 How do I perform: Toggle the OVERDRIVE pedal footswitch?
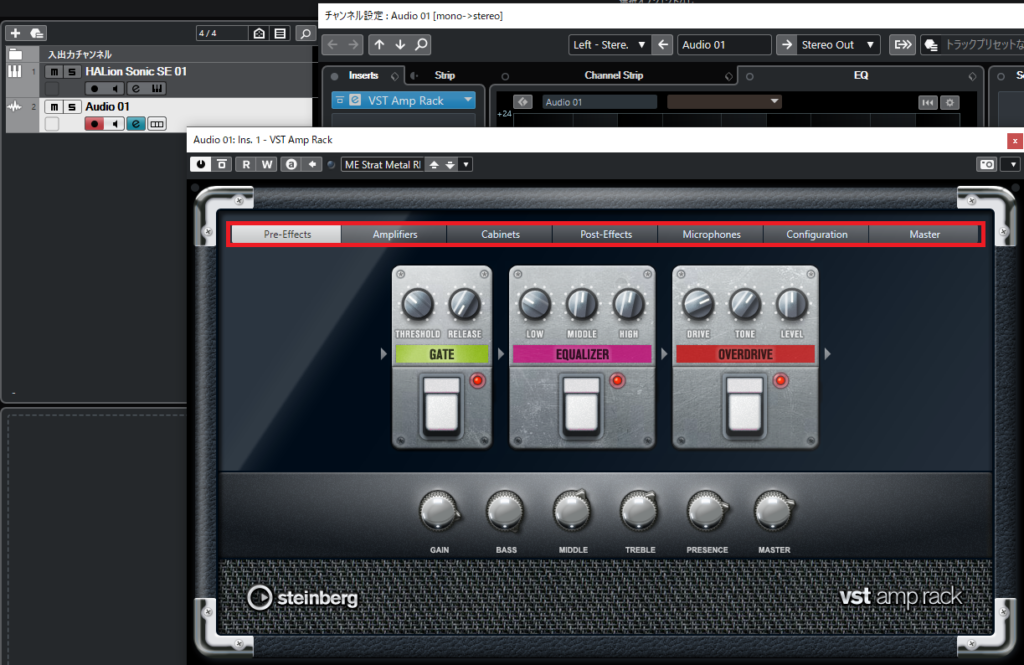pyautogui.click(x=745, y=405)
